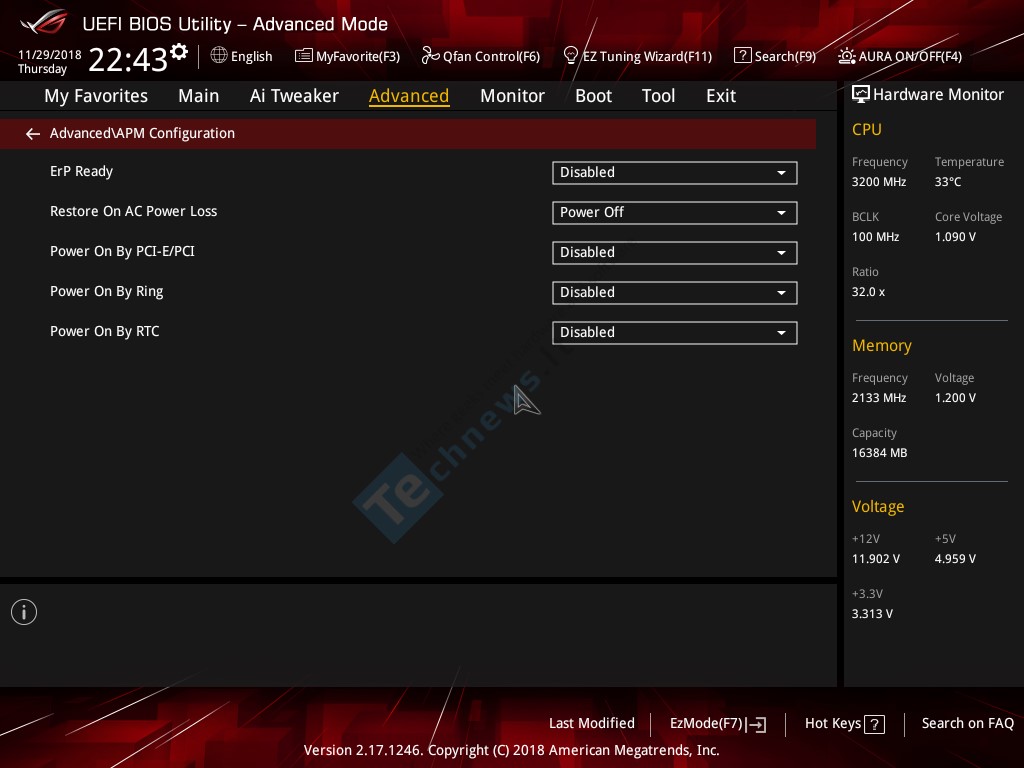Click Search(F9) label
The height and width of the screenshot is (768, 1024).
(786, 57)
